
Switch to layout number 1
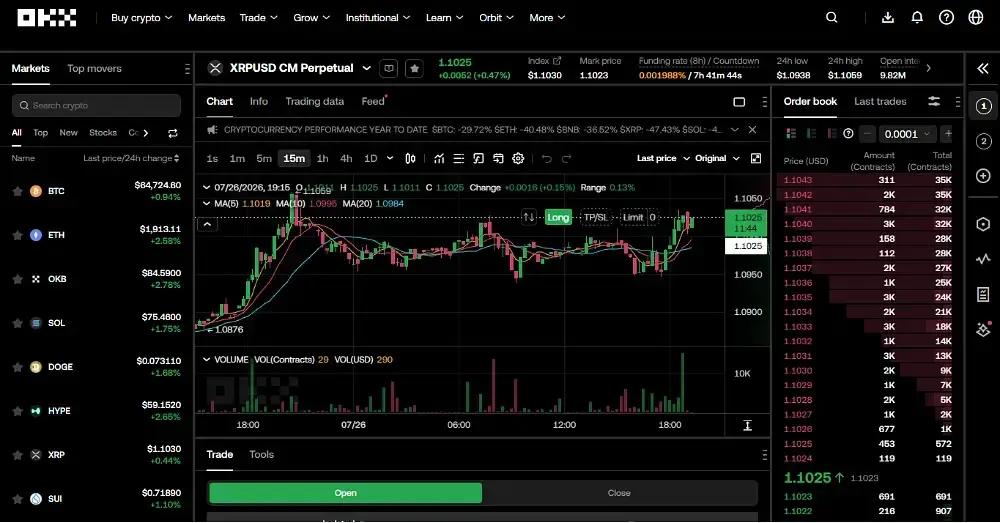pyautogui.click(x=983, y=106)
